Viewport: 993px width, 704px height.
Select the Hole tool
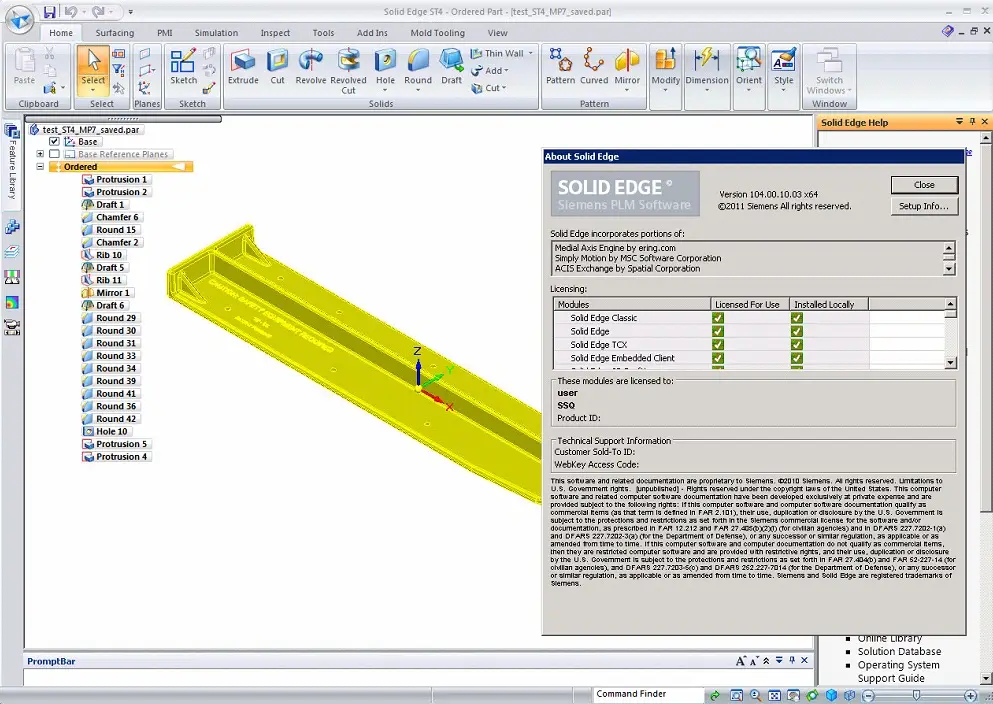(385, 70)
